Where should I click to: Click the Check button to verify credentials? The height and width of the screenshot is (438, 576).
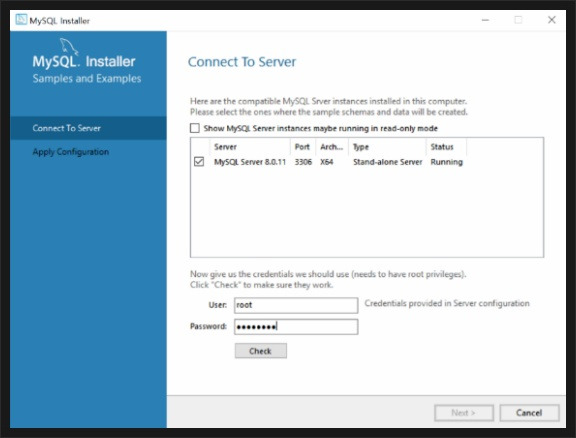pyautogui.click(x=261, y=351)
